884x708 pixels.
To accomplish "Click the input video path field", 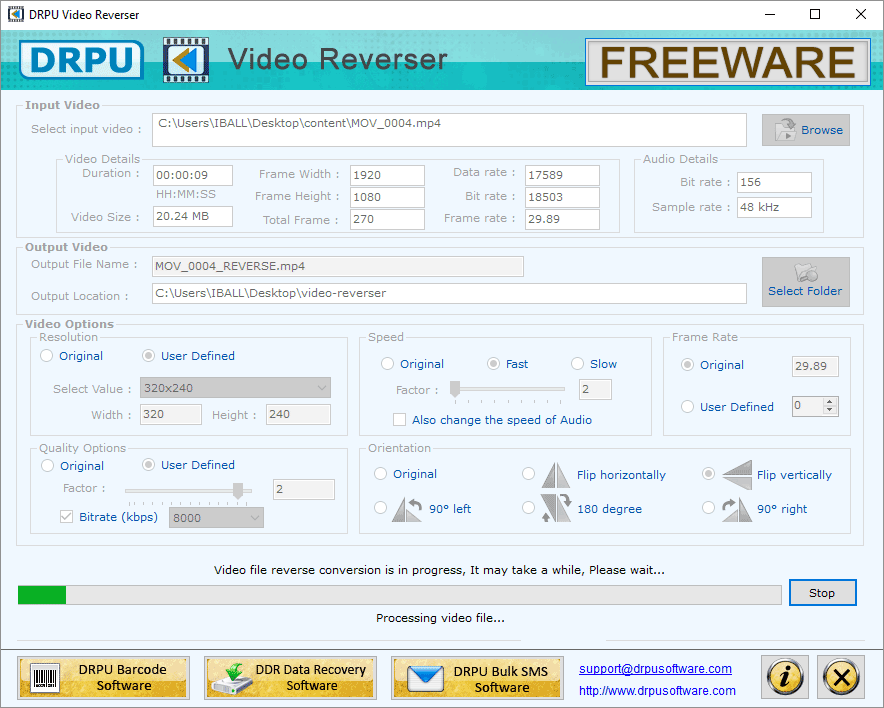I will click(449, 130).
